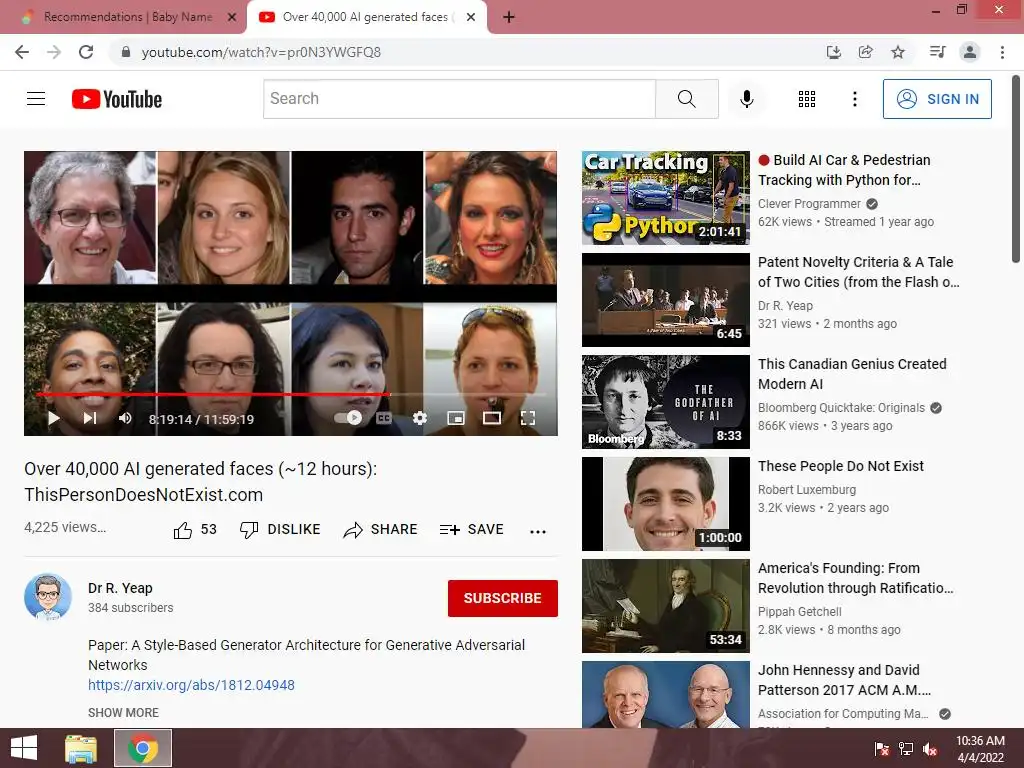
Task: Open media control icon in Chrome toolbar
Action: pos(937,52)
